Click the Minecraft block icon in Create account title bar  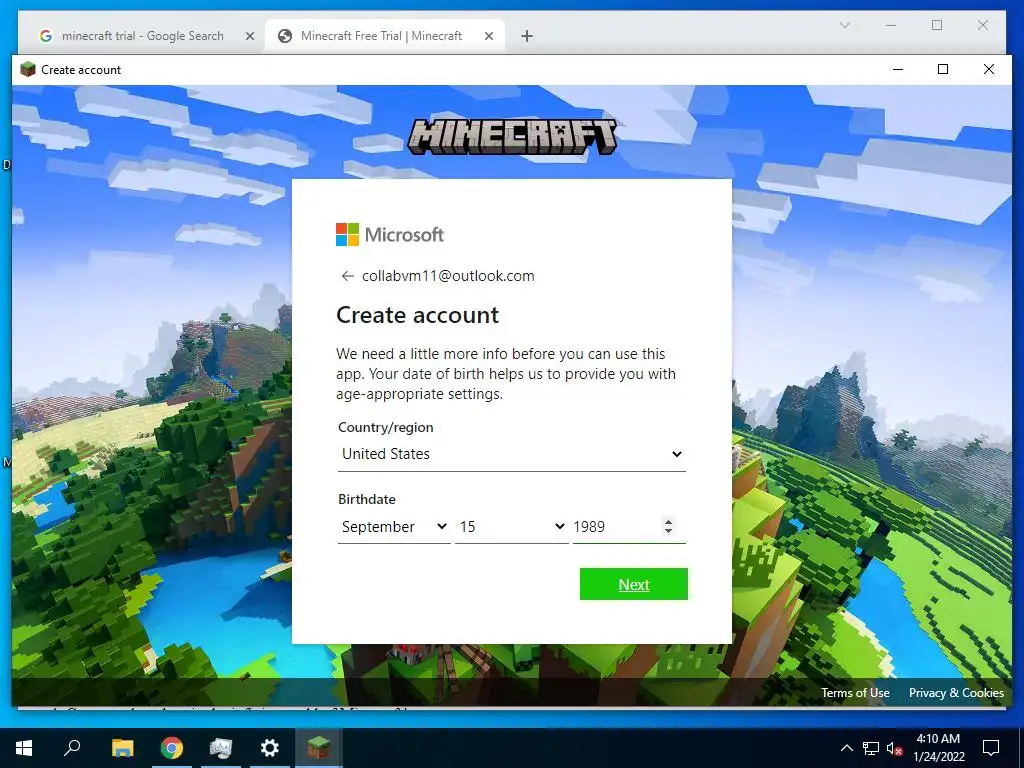point(27,69)
